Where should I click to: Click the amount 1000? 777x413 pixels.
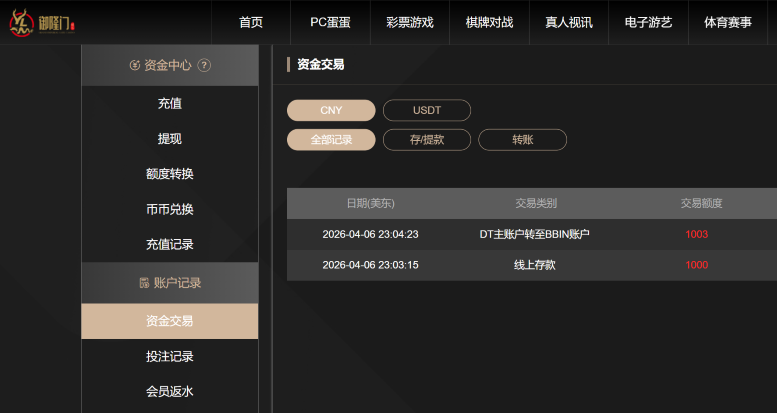pos(697,265)
